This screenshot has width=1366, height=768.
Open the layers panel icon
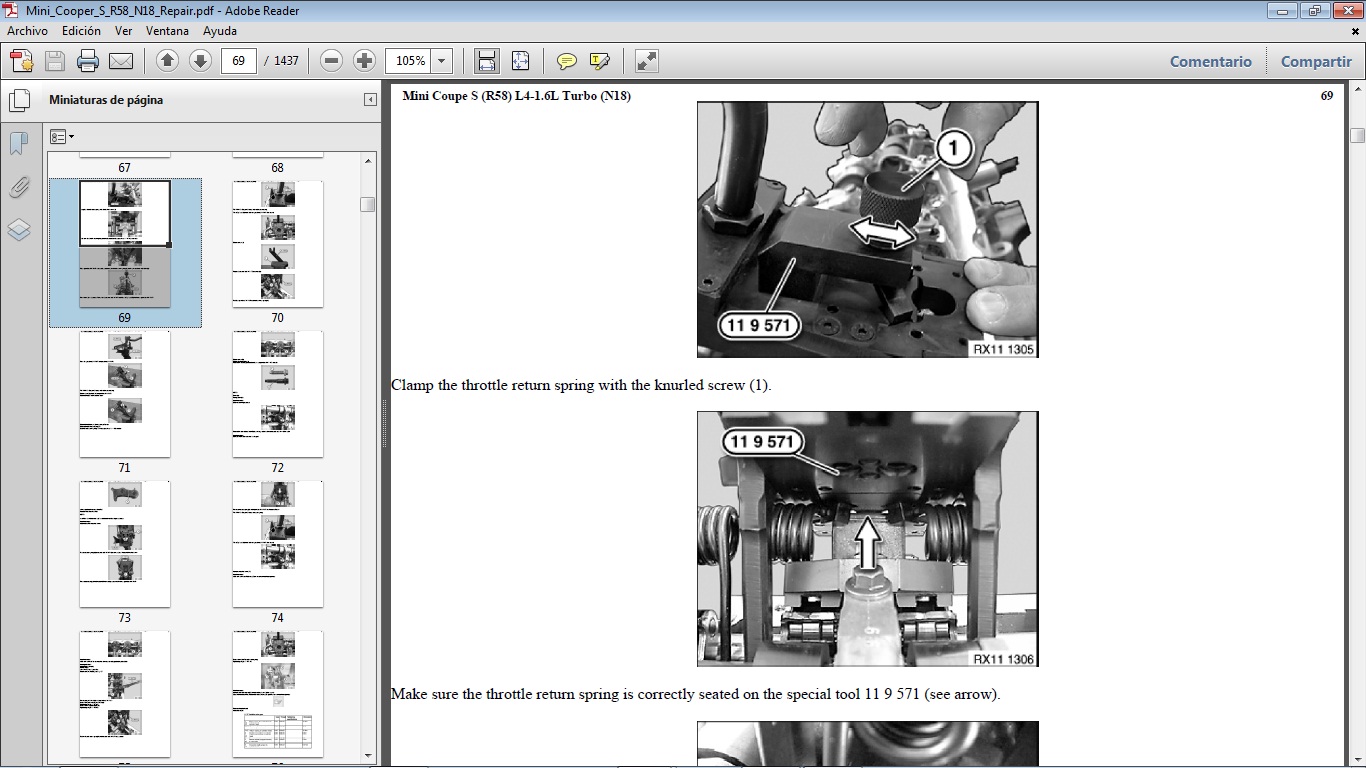pos(18,230)
